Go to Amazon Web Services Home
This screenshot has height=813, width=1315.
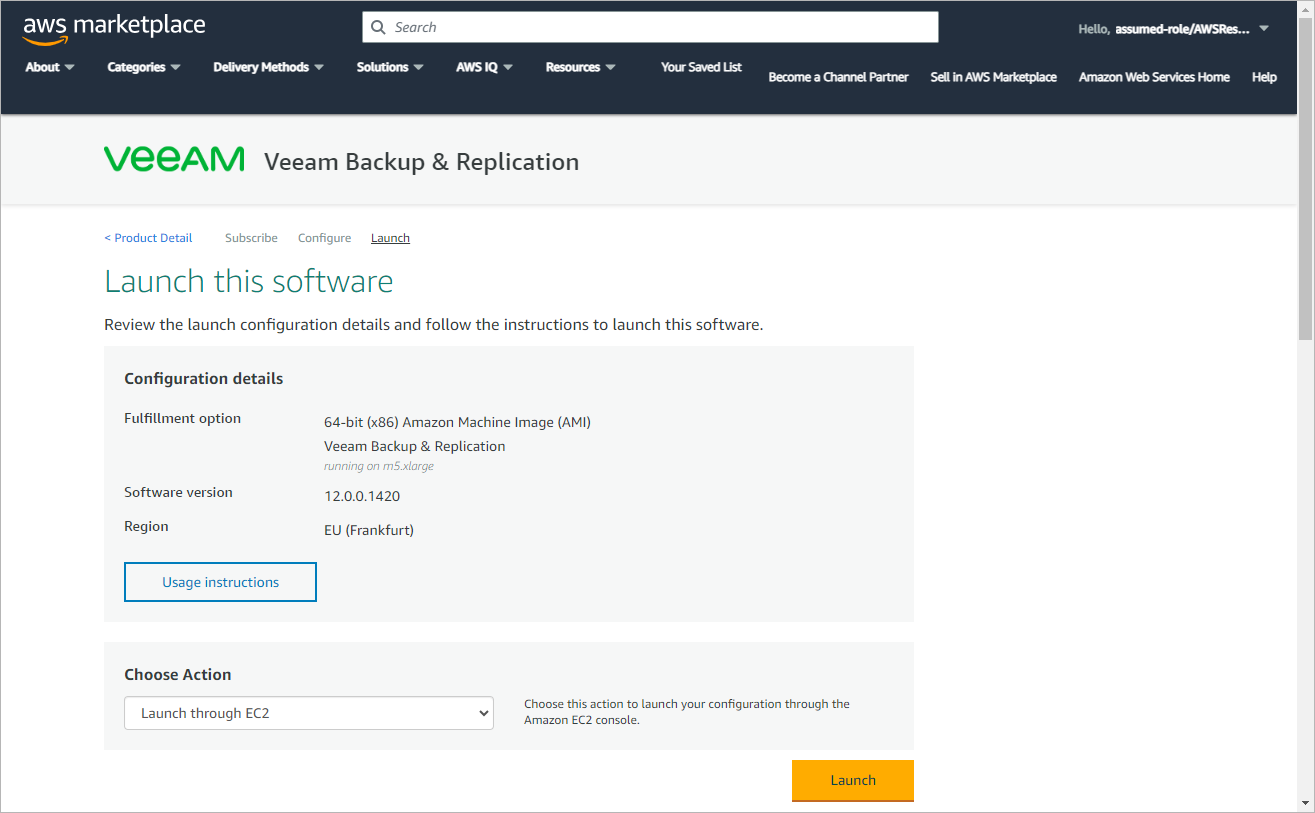(x=1154, y=77)
